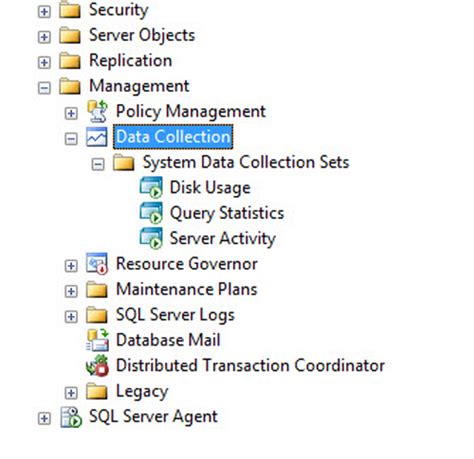The height and width of the screenshot is (459, 474).
Task: Click the Distributed Transaction Coordinator icon
Action: coord(97,366)
